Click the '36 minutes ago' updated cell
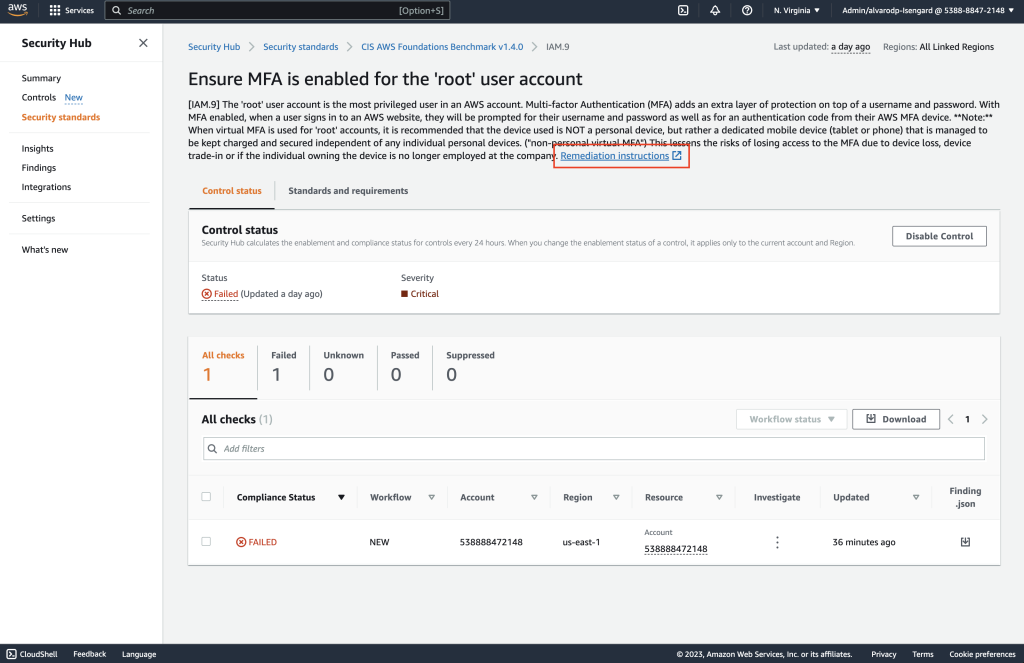 (864, 542)
